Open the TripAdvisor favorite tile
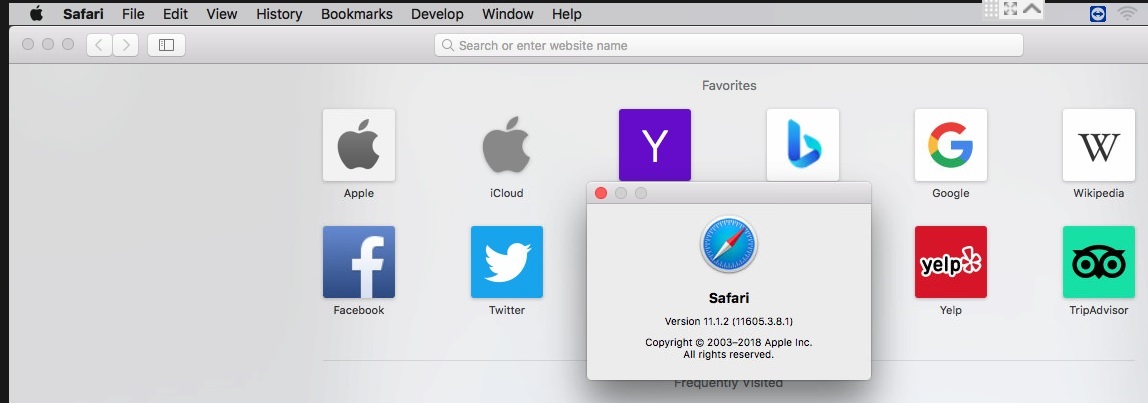Viewport: 1148px width, 403px height. (x=1098, y=262)
